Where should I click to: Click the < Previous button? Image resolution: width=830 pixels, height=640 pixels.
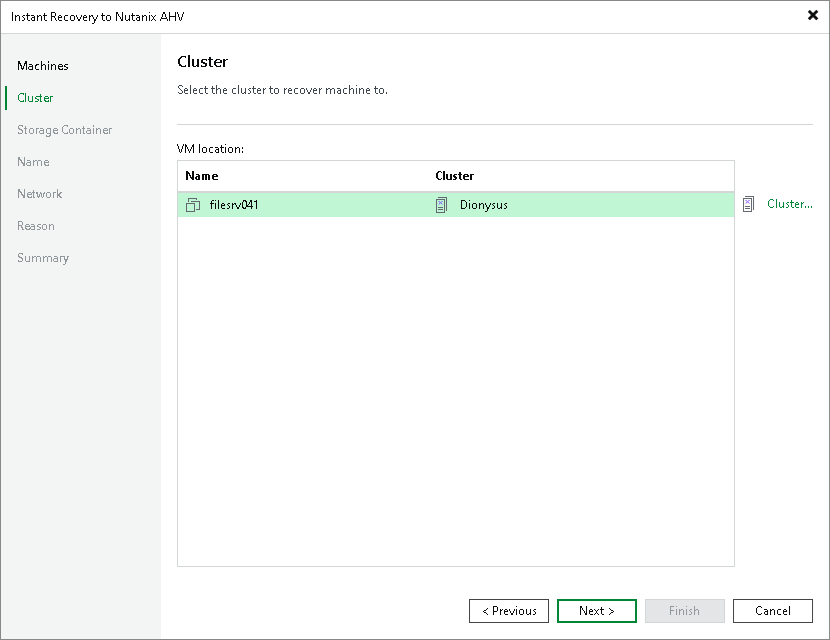[x=509, y=611]
